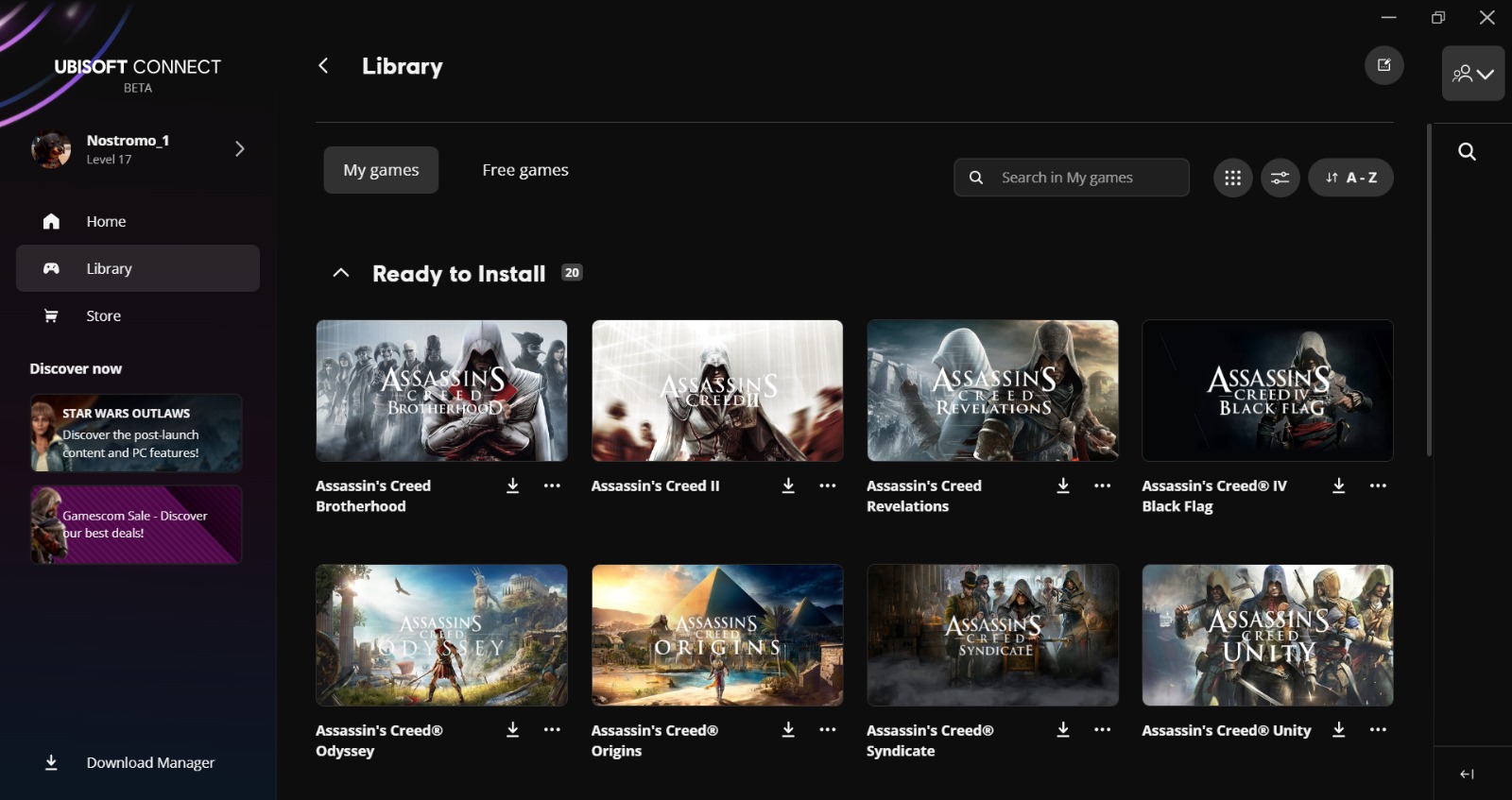Collapse the Ready to Install section
Image resolution: width=1512 pixels, height=800 pixels.
pos(341,273)
